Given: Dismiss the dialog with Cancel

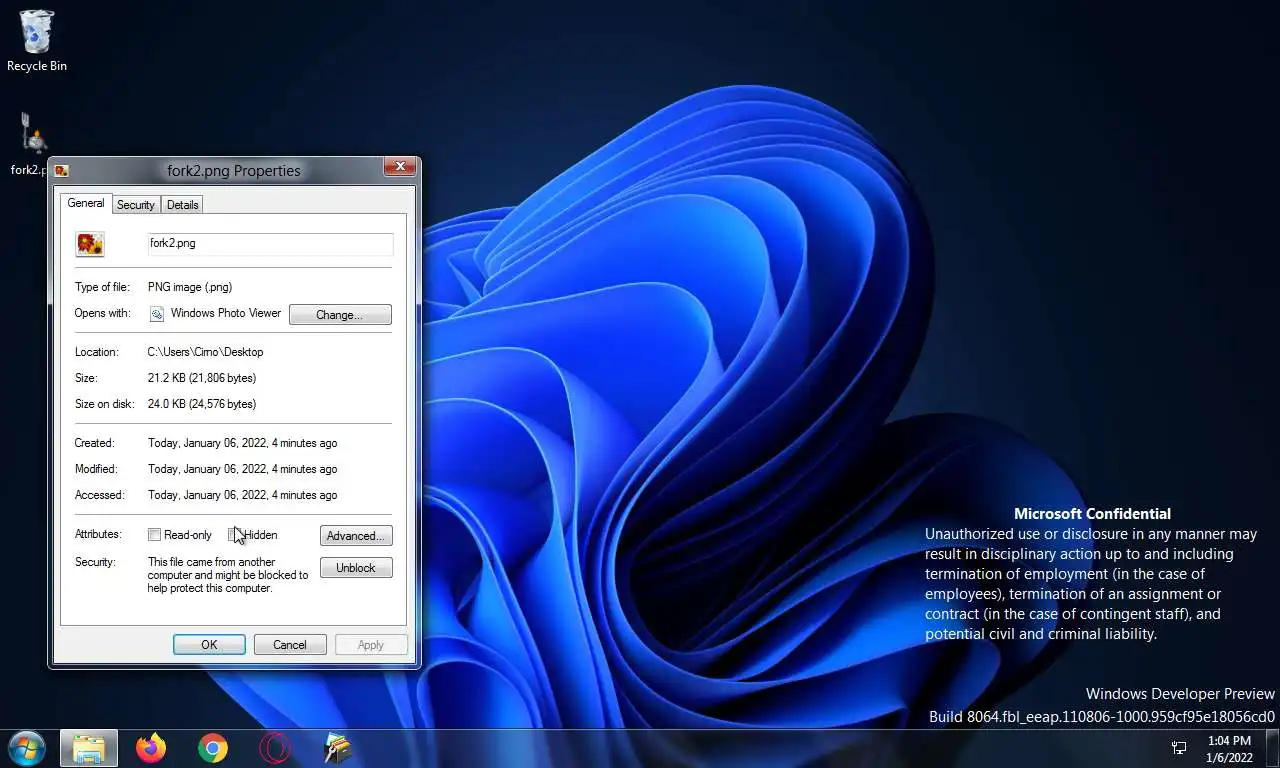Looking at the screenshot, I should (290, 645).
